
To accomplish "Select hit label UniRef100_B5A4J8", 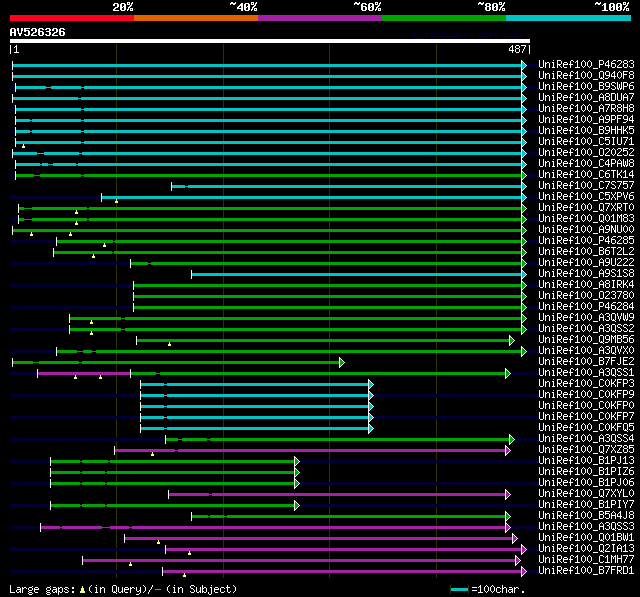I will 586,516.
